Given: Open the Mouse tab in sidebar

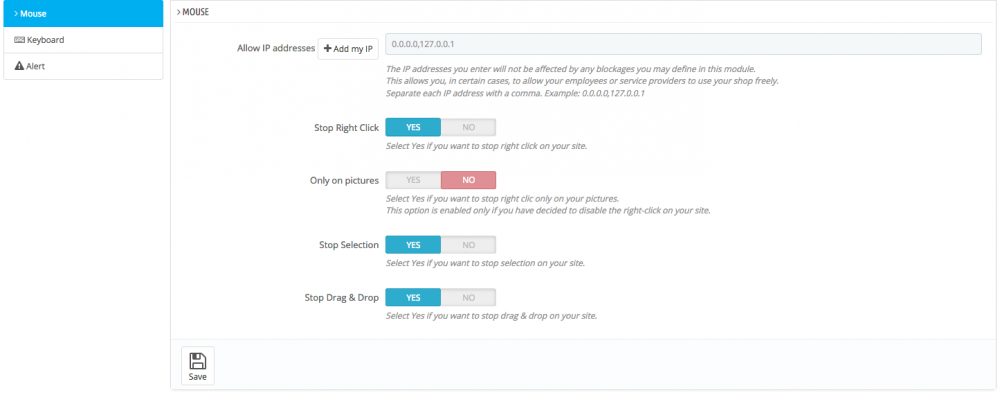Looking at the screenshot, I should [83, 13].
